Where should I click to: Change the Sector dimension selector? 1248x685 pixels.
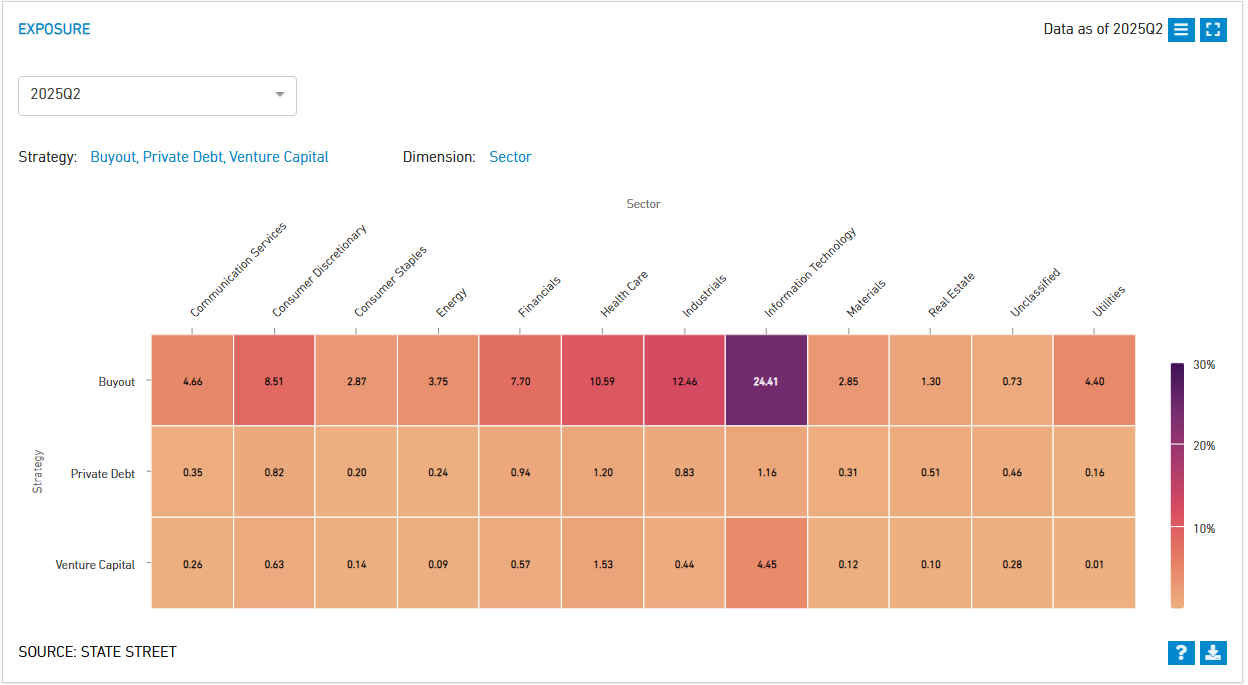[510, 157]
